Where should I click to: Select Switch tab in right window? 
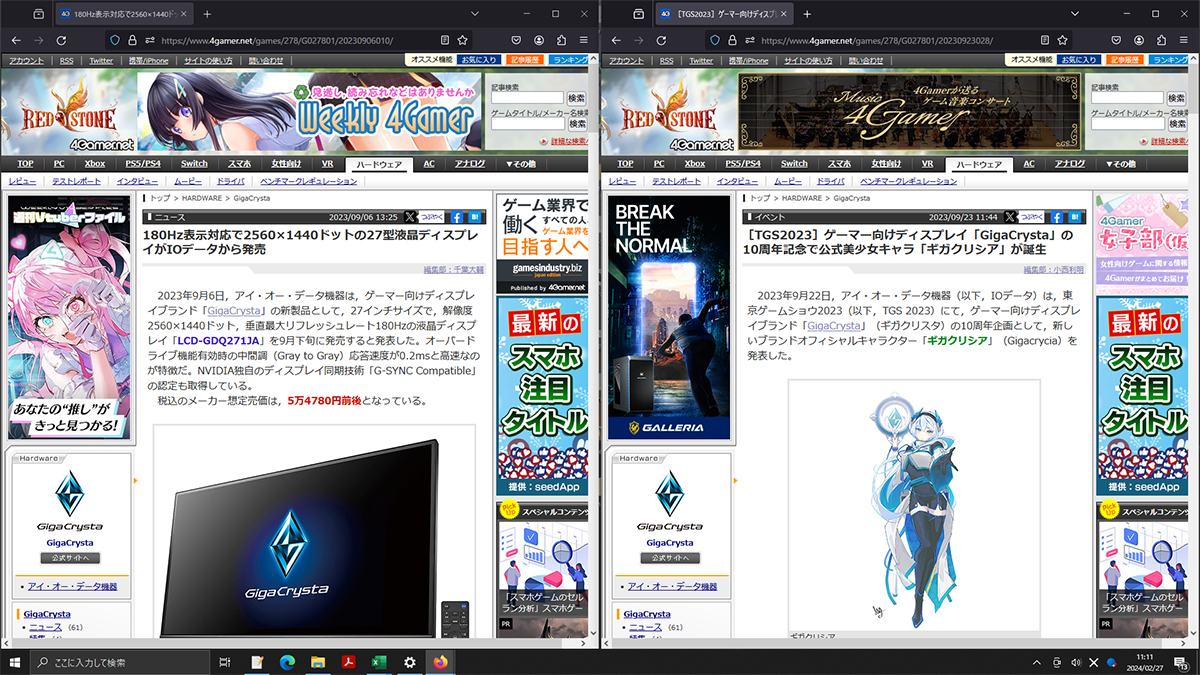[794, 163]
